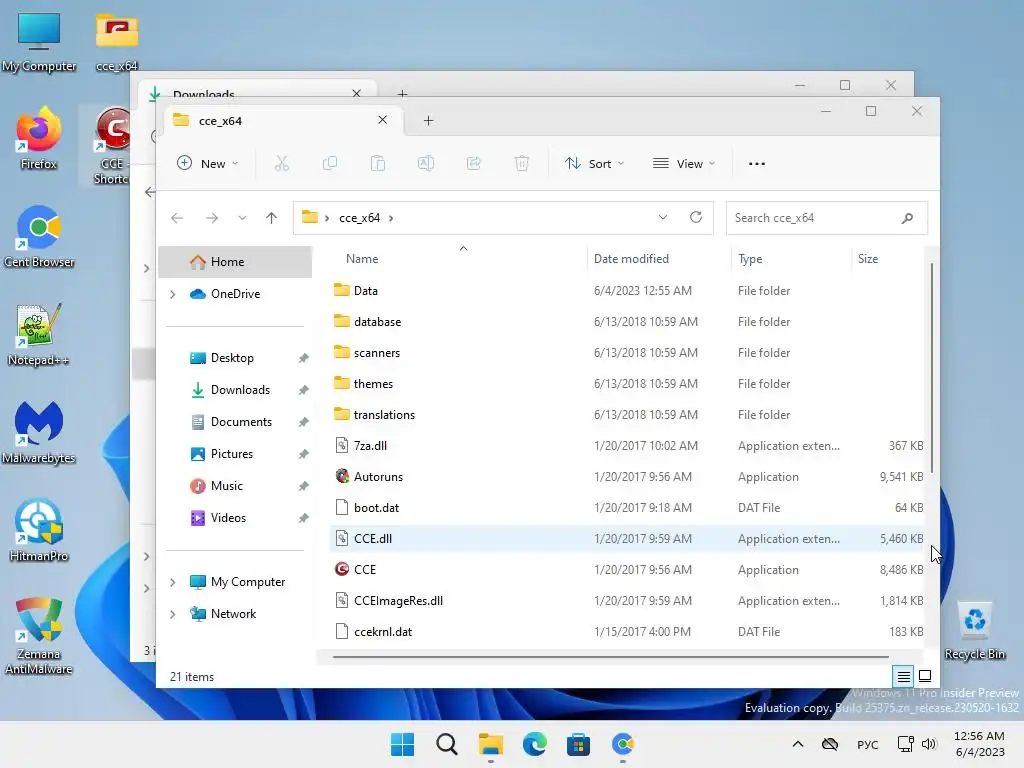Select Notepad++ desktop icon
The image size is (1024, 768).
coord(39,335)
